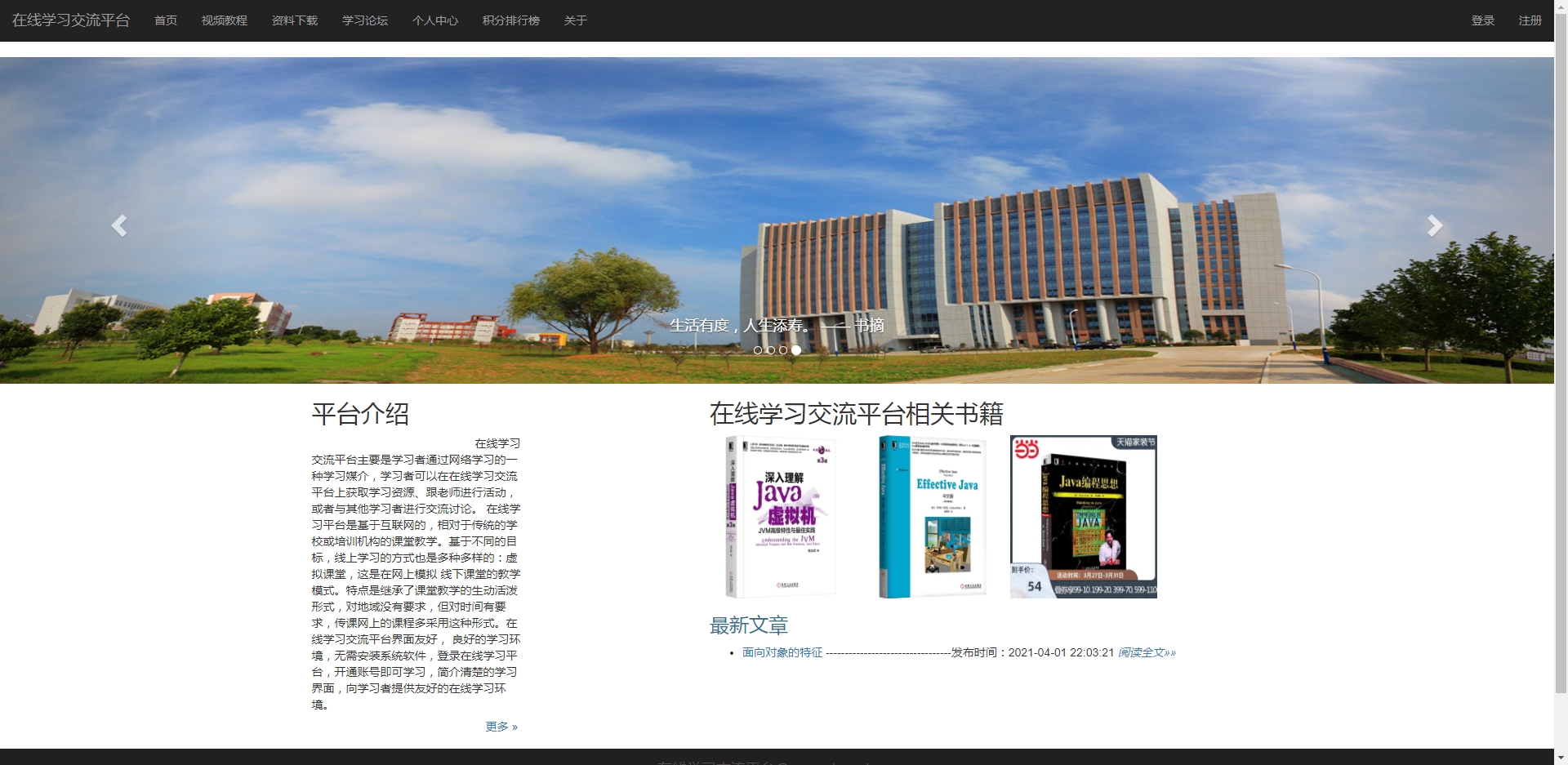Open the 学习论坛 page
1568x765 pixels.
[x=365, y=20]
